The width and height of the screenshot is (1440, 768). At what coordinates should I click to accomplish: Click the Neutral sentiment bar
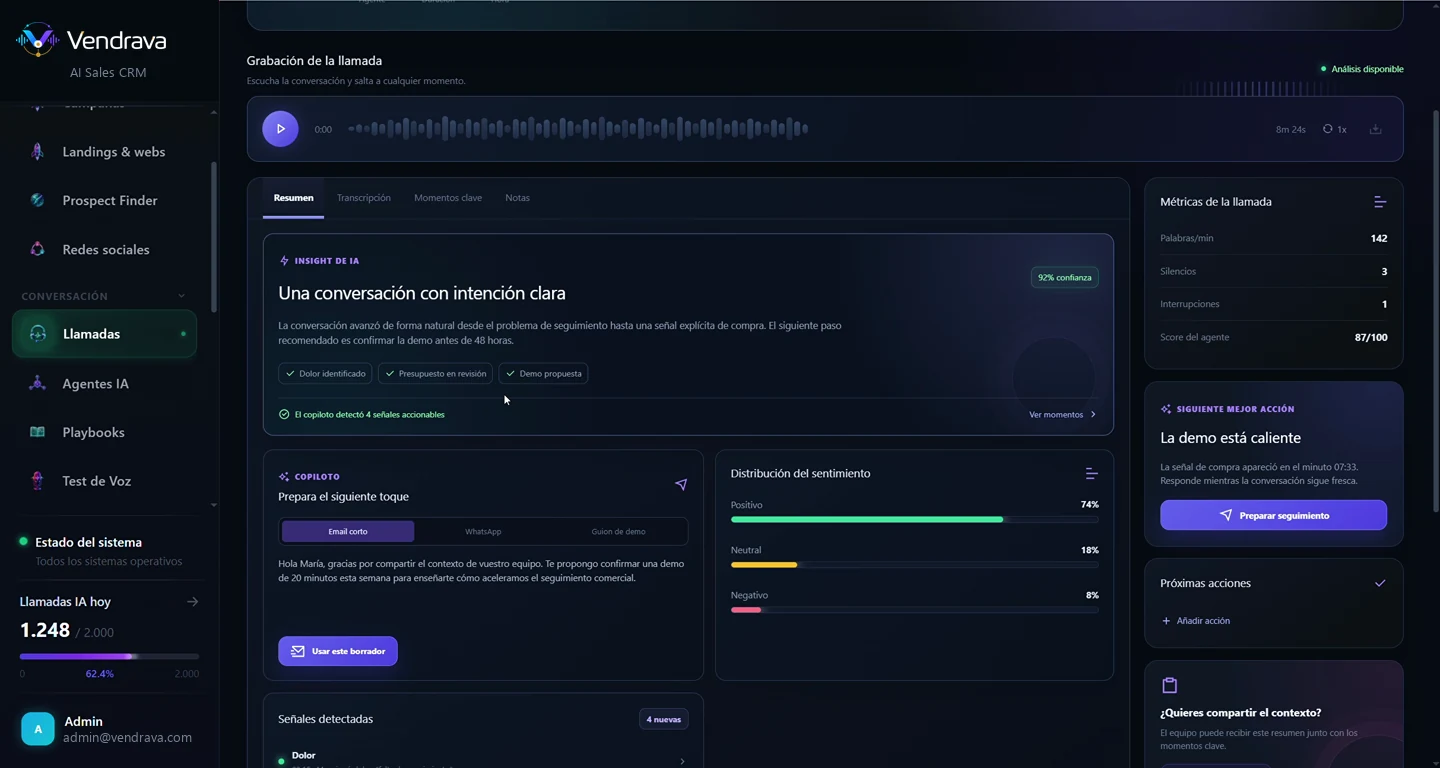(914, 565)
